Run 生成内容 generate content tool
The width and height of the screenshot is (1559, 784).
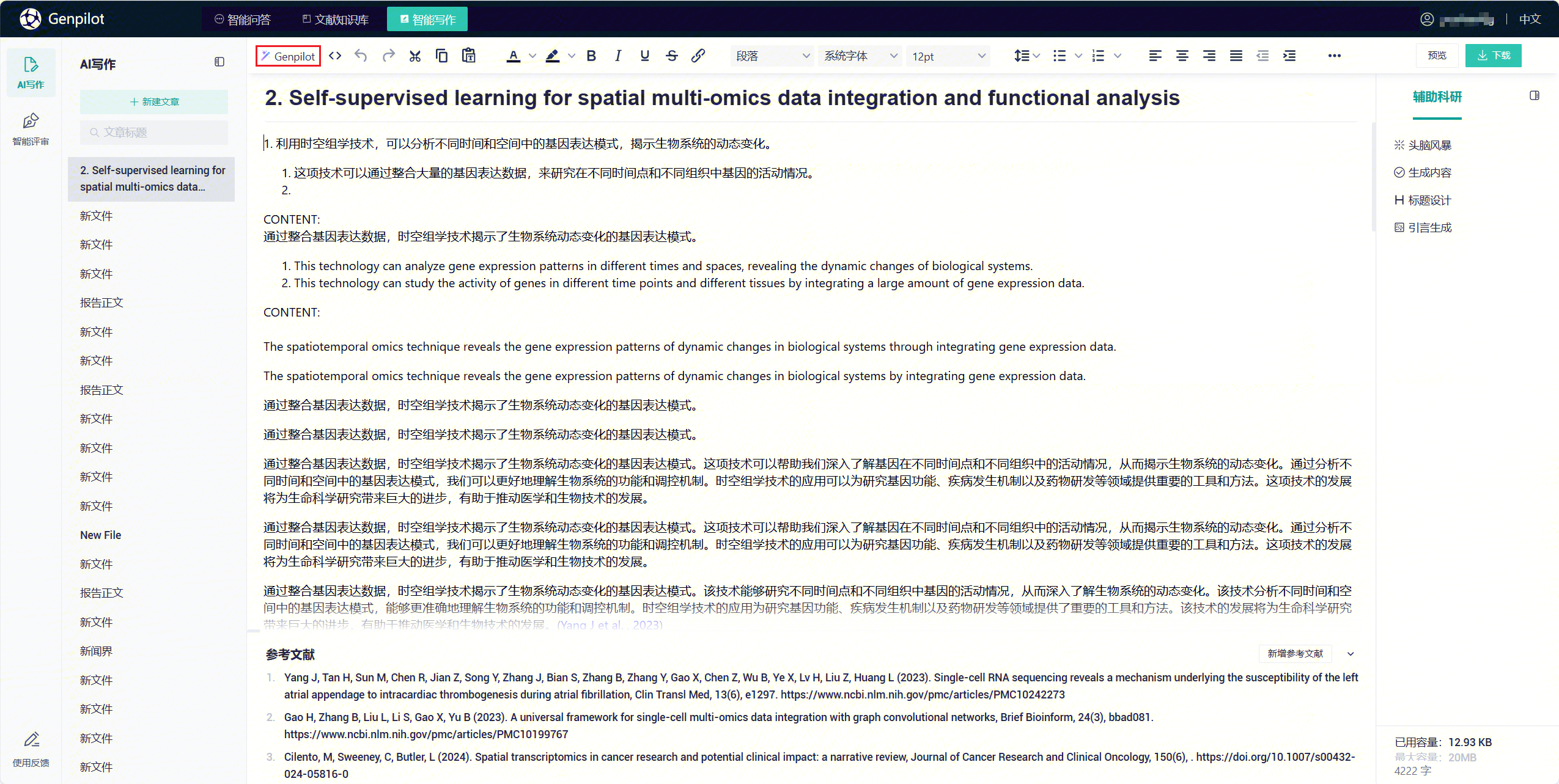click(x=1423, y=173)
